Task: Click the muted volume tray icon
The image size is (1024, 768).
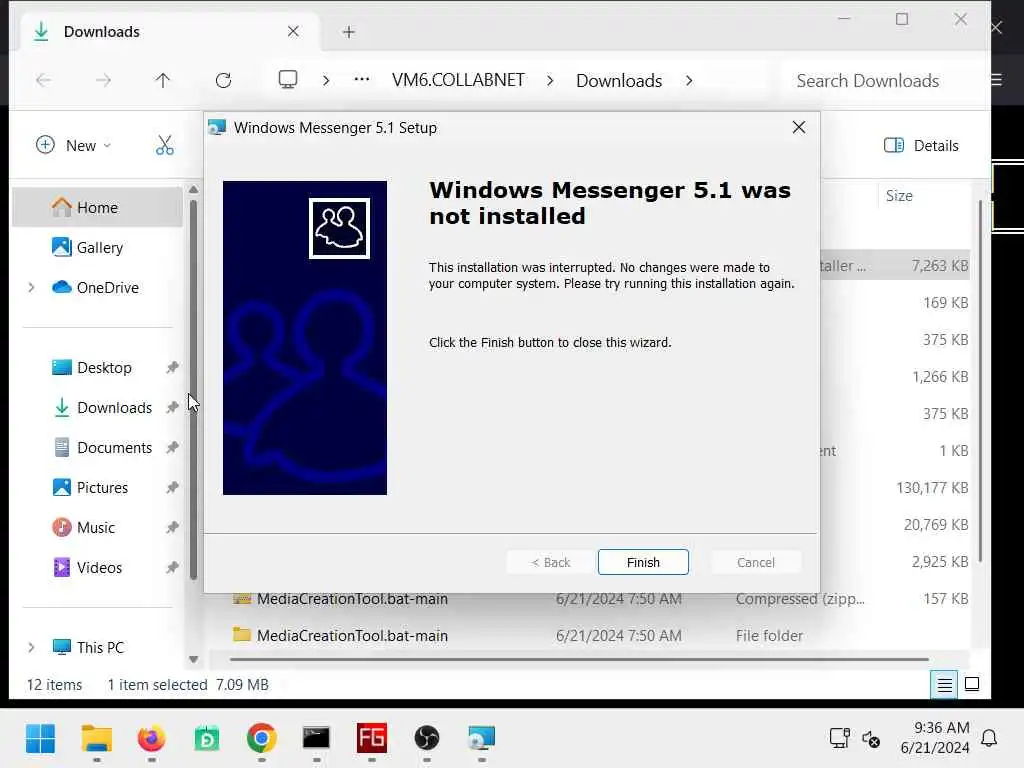Action: [x=870, y=739]
